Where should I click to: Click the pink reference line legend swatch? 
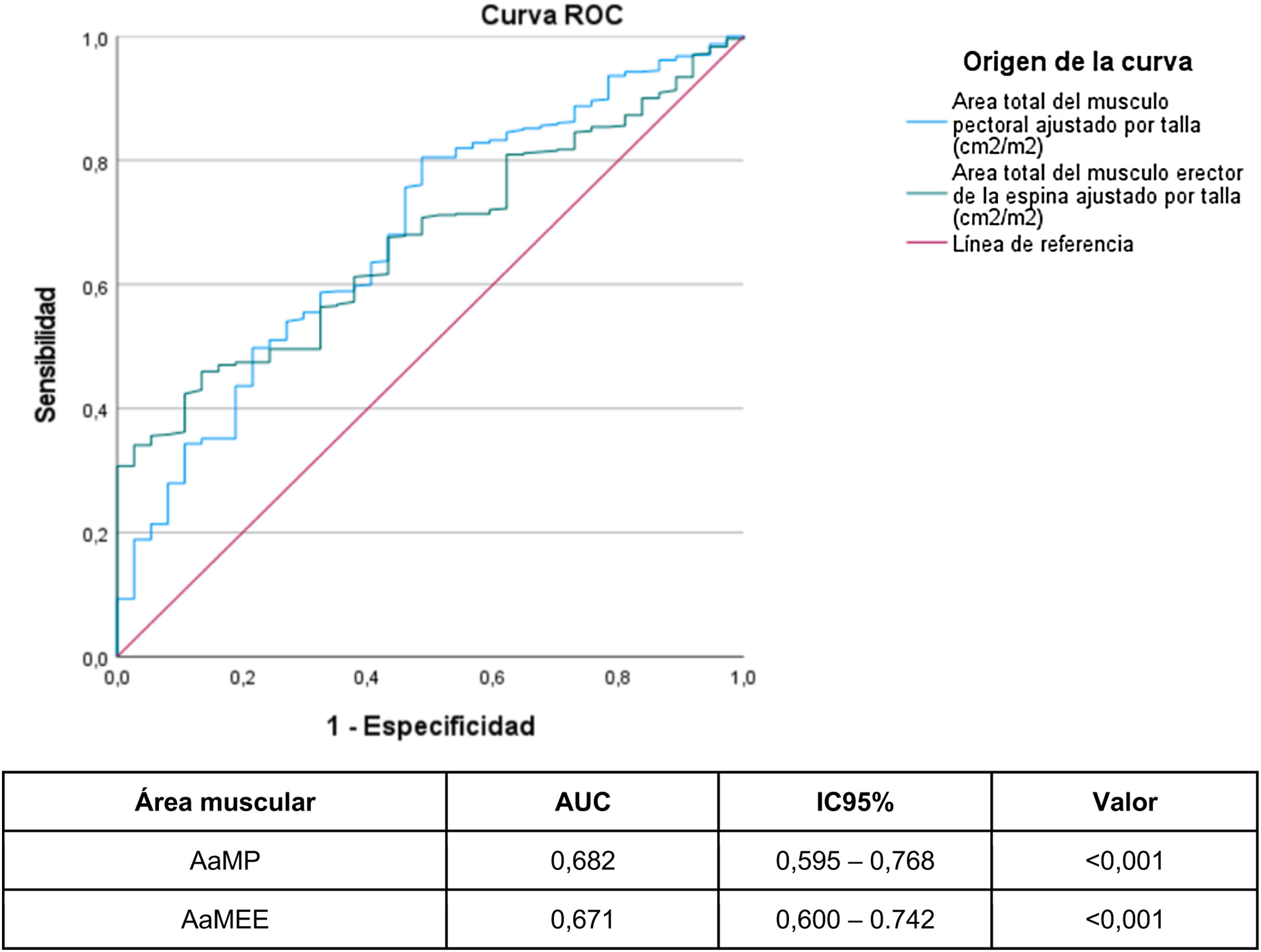click(928, 242)
